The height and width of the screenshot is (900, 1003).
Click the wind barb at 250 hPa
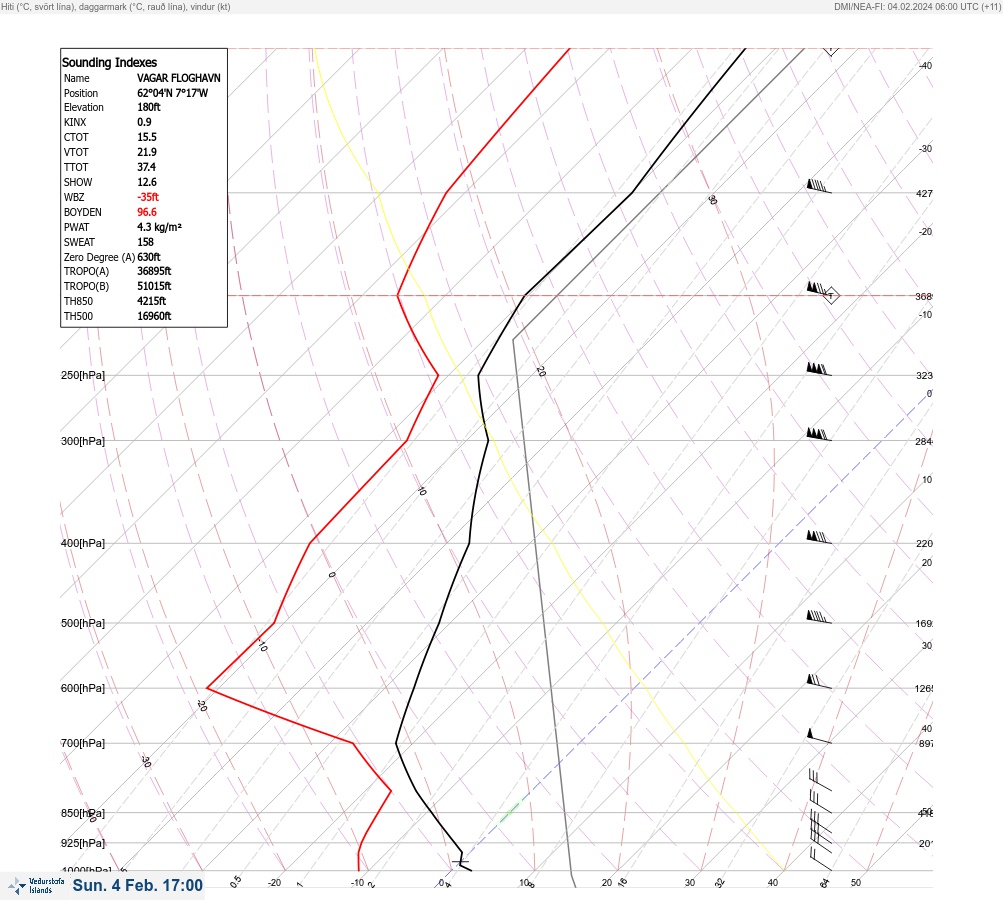tap(819, 370)
